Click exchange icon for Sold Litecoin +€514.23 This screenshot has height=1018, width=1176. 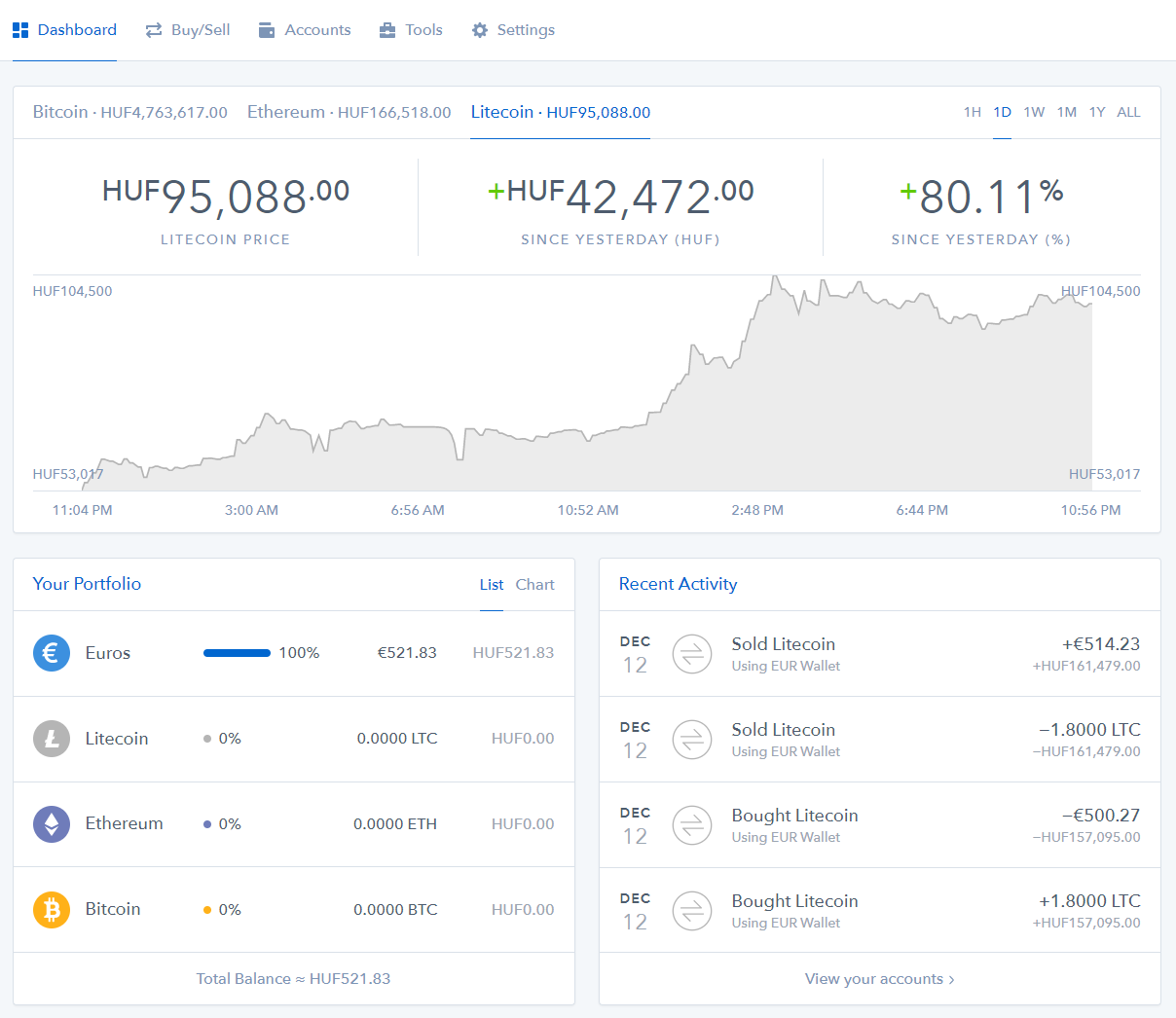692,654
